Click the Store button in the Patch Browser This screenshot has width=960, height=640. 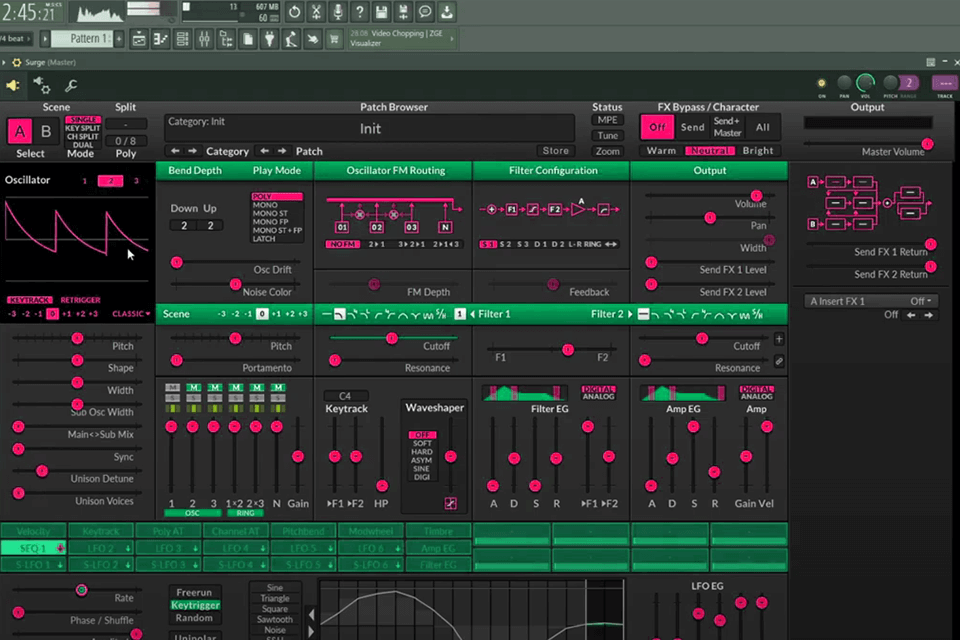558,150
